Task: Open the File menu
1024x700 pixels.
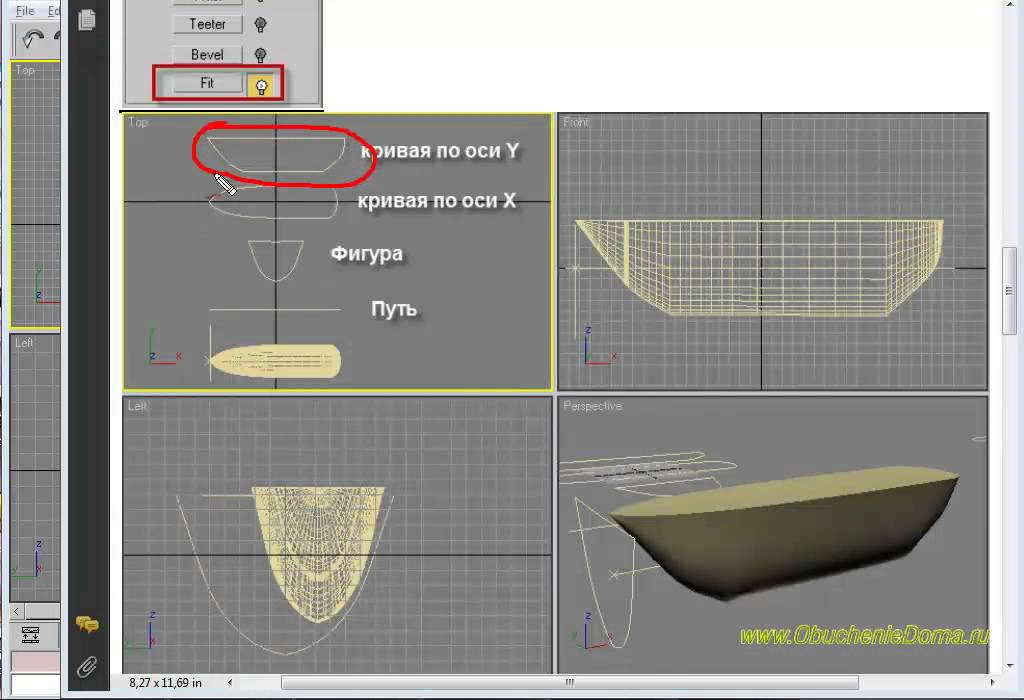Action: [25, 11]
